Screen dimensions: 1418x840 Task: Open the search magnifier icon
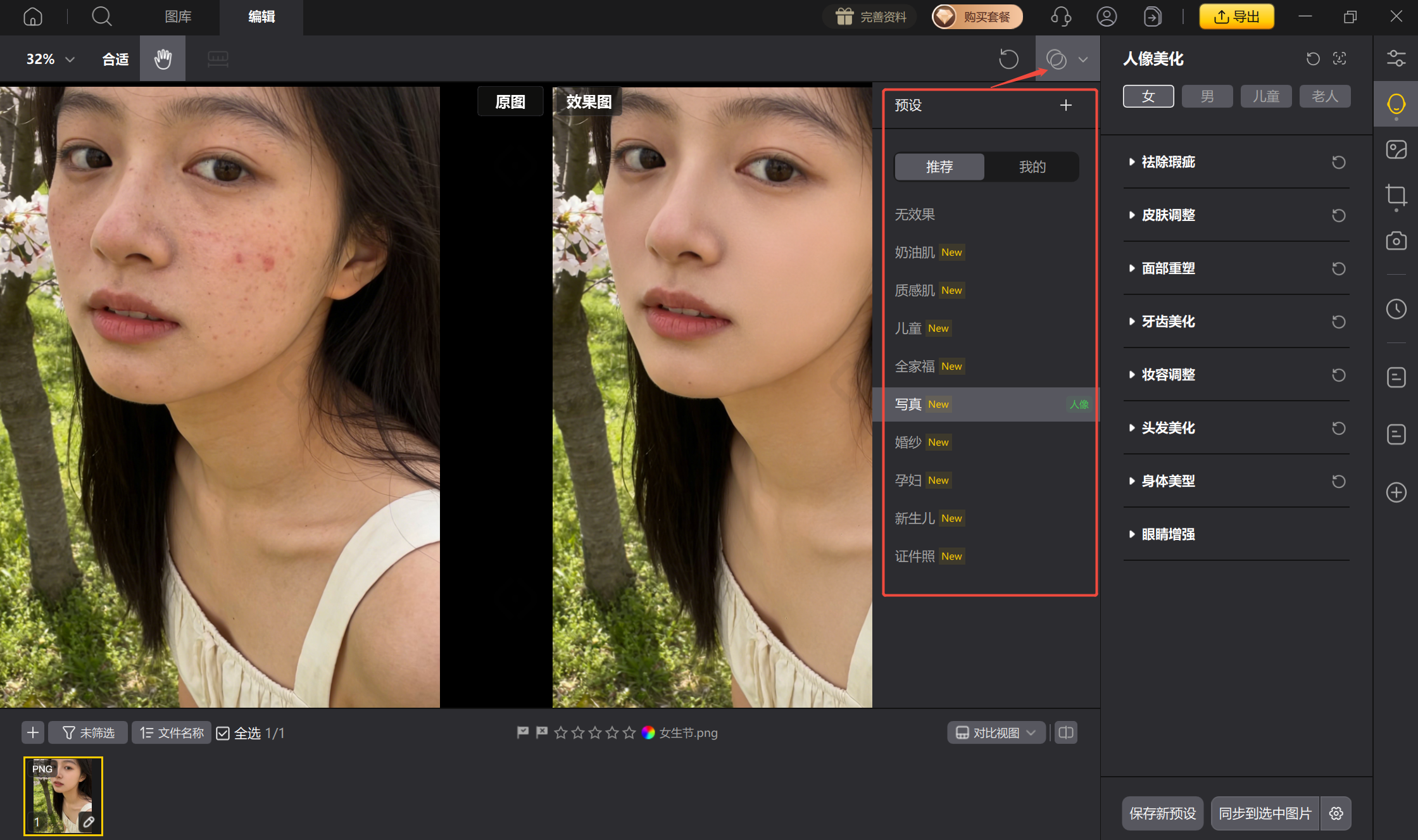101,16
